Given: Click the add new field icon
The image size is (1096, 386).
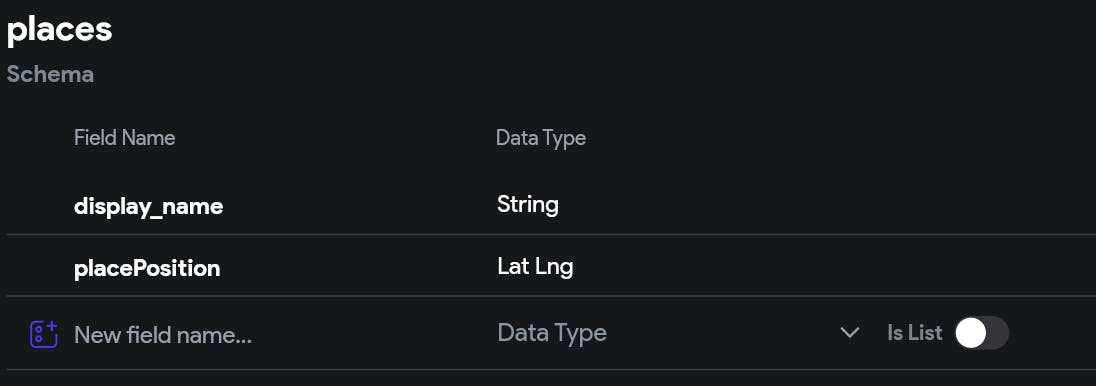Looking at the screenshot, I should 43,334.
